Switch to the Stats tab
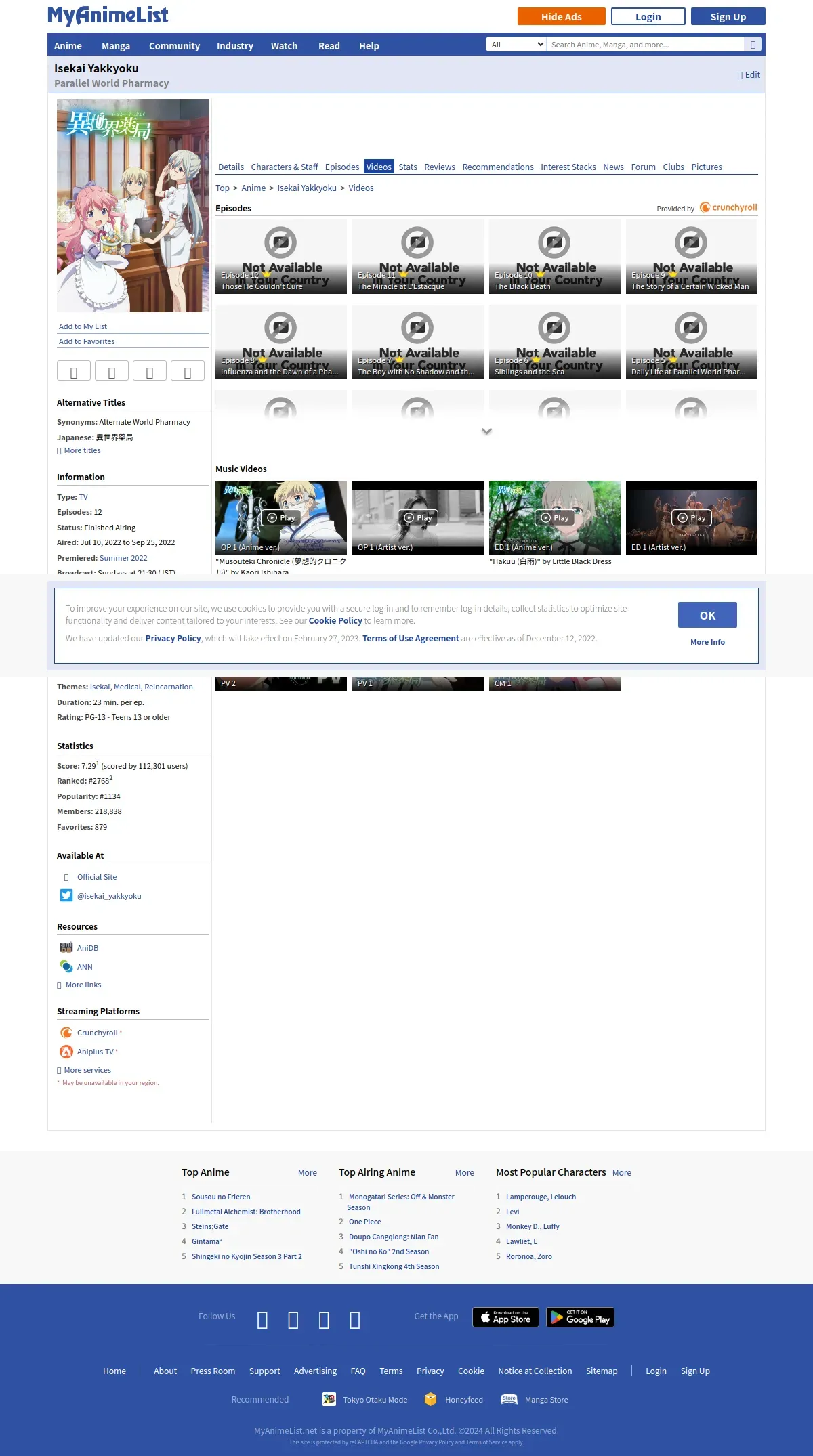 coord(408,167)
